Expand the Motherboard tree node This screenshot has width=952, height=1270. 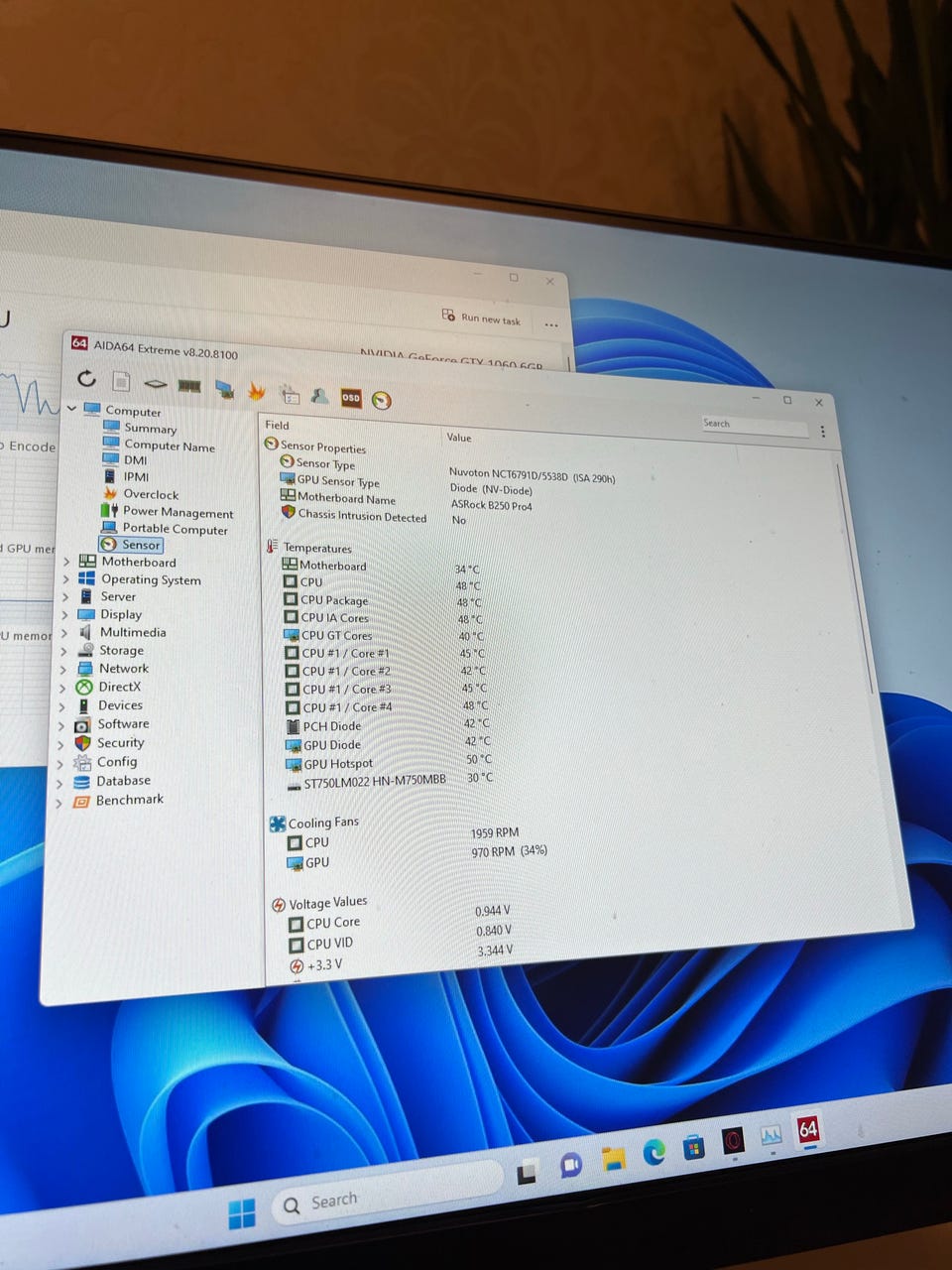pyautogui.click(x=66, y=561)
